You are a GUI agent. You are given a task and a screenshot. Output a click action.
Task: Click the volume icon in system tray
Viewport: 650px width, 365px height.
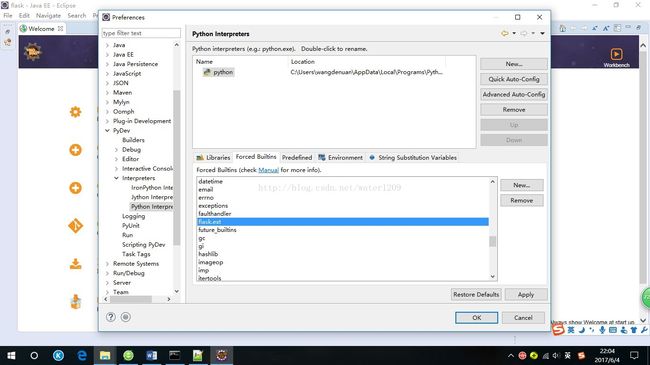point(556,356)
